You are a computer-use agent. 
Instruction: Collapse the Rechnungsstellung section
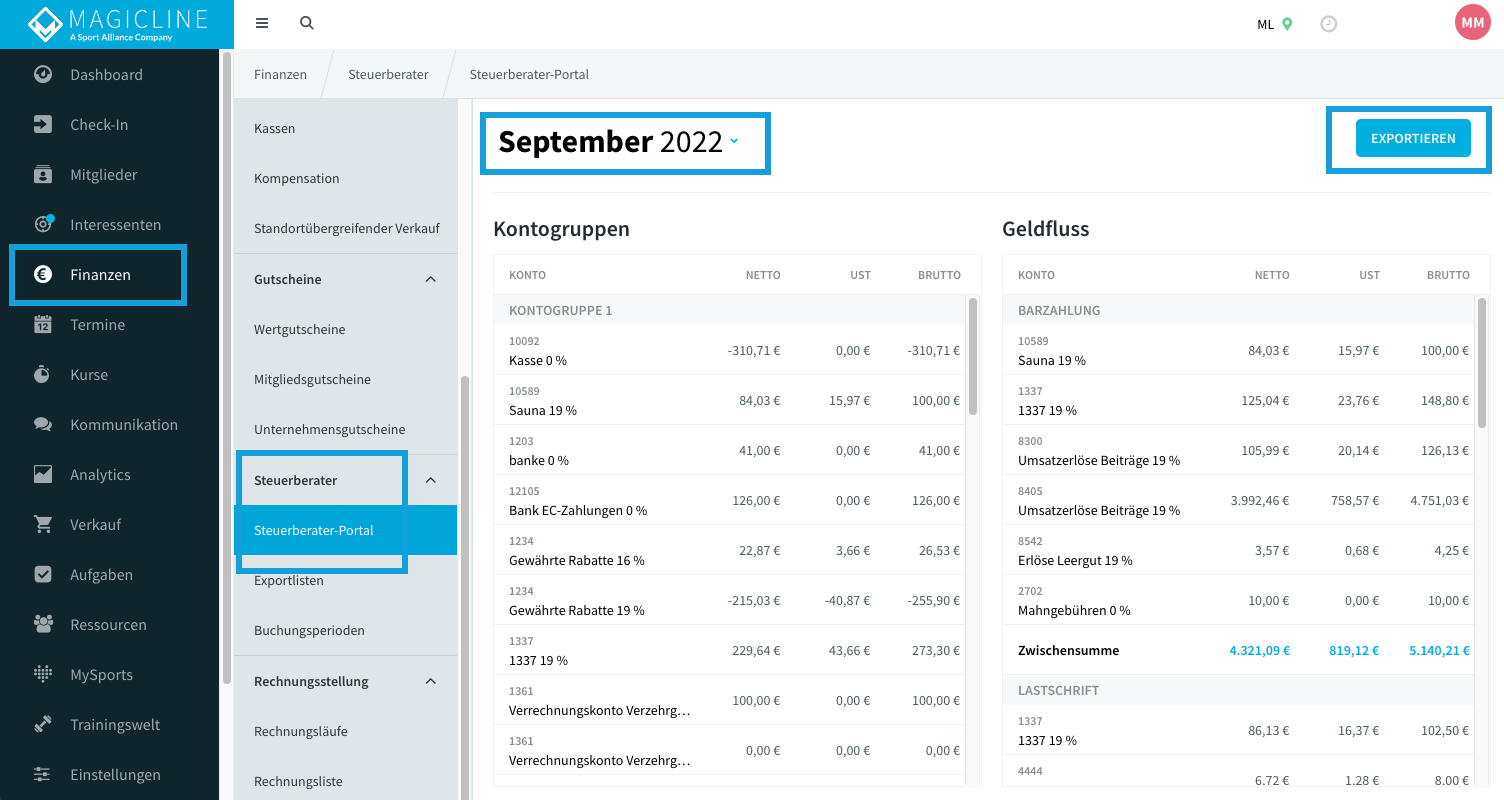(x=431, y=681)
